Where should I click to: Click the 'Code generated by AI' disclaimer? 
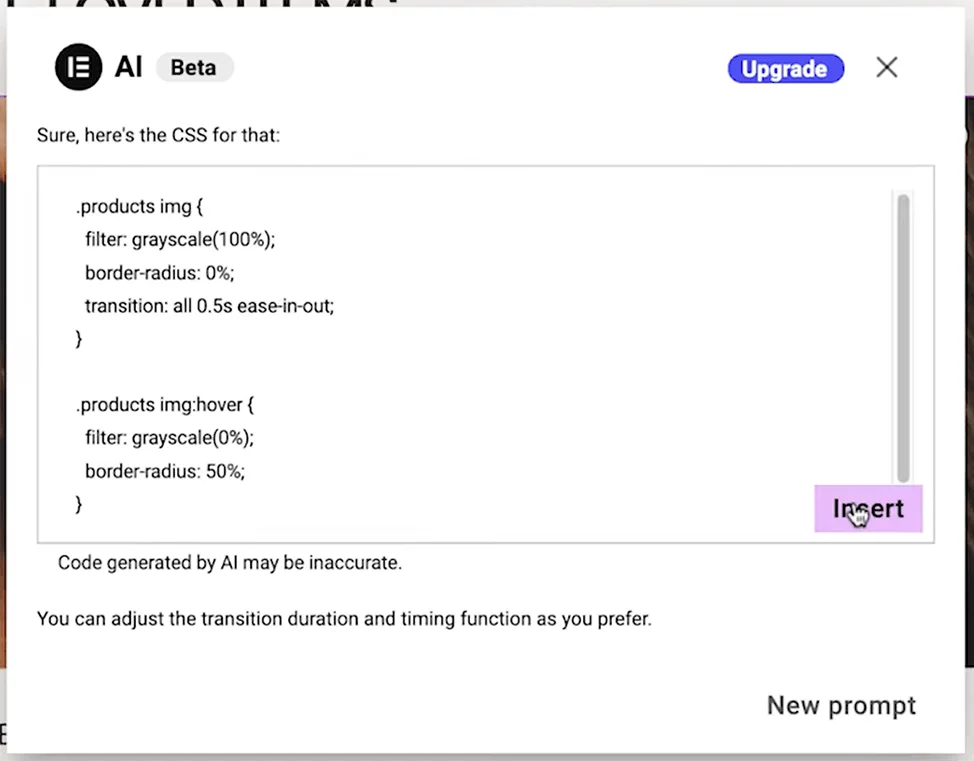(x=230, y=563)
